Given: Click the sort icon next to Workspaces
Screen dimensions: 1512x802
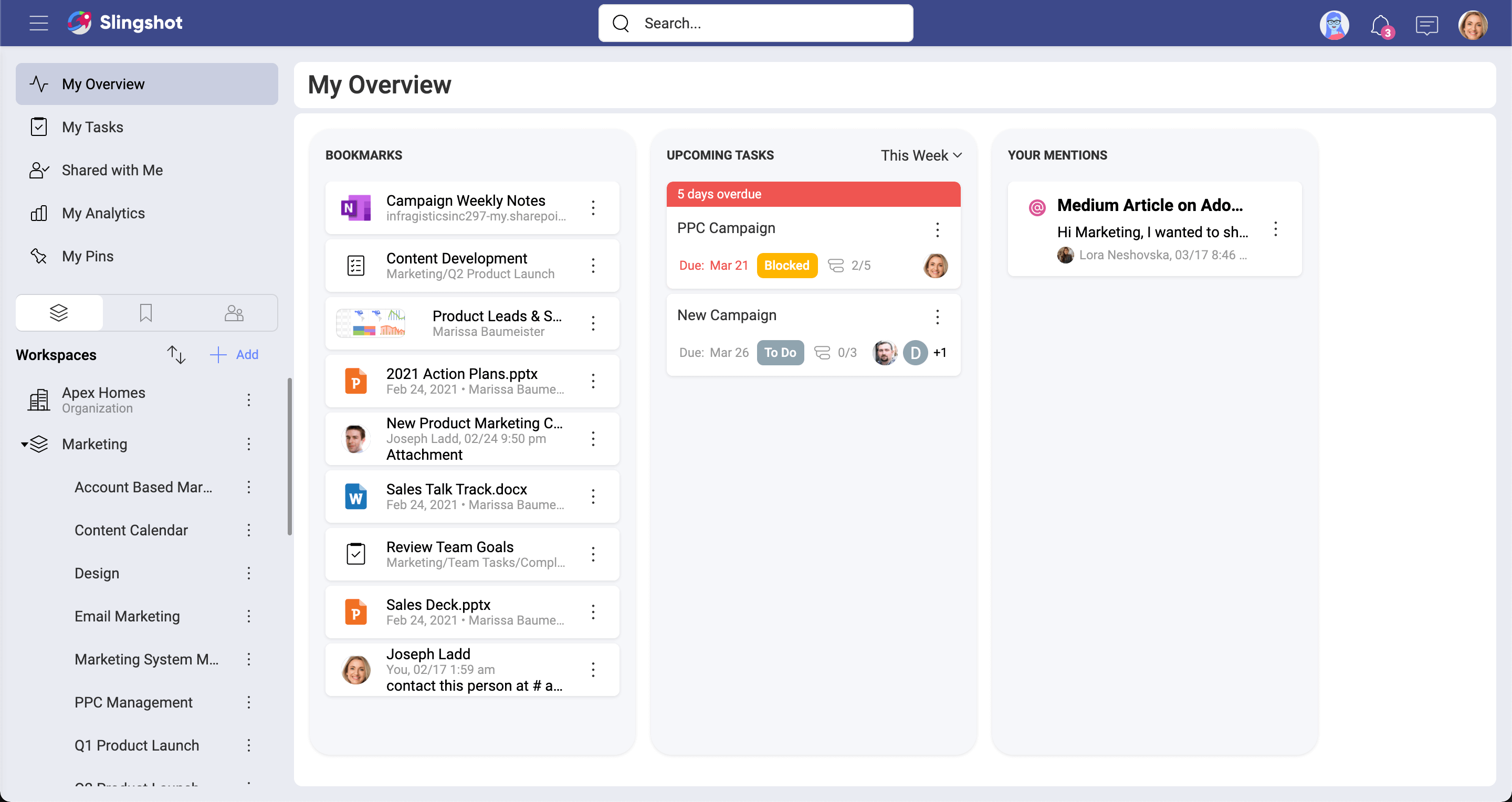Looking at the screenshot, I should (x=175, y=354).
